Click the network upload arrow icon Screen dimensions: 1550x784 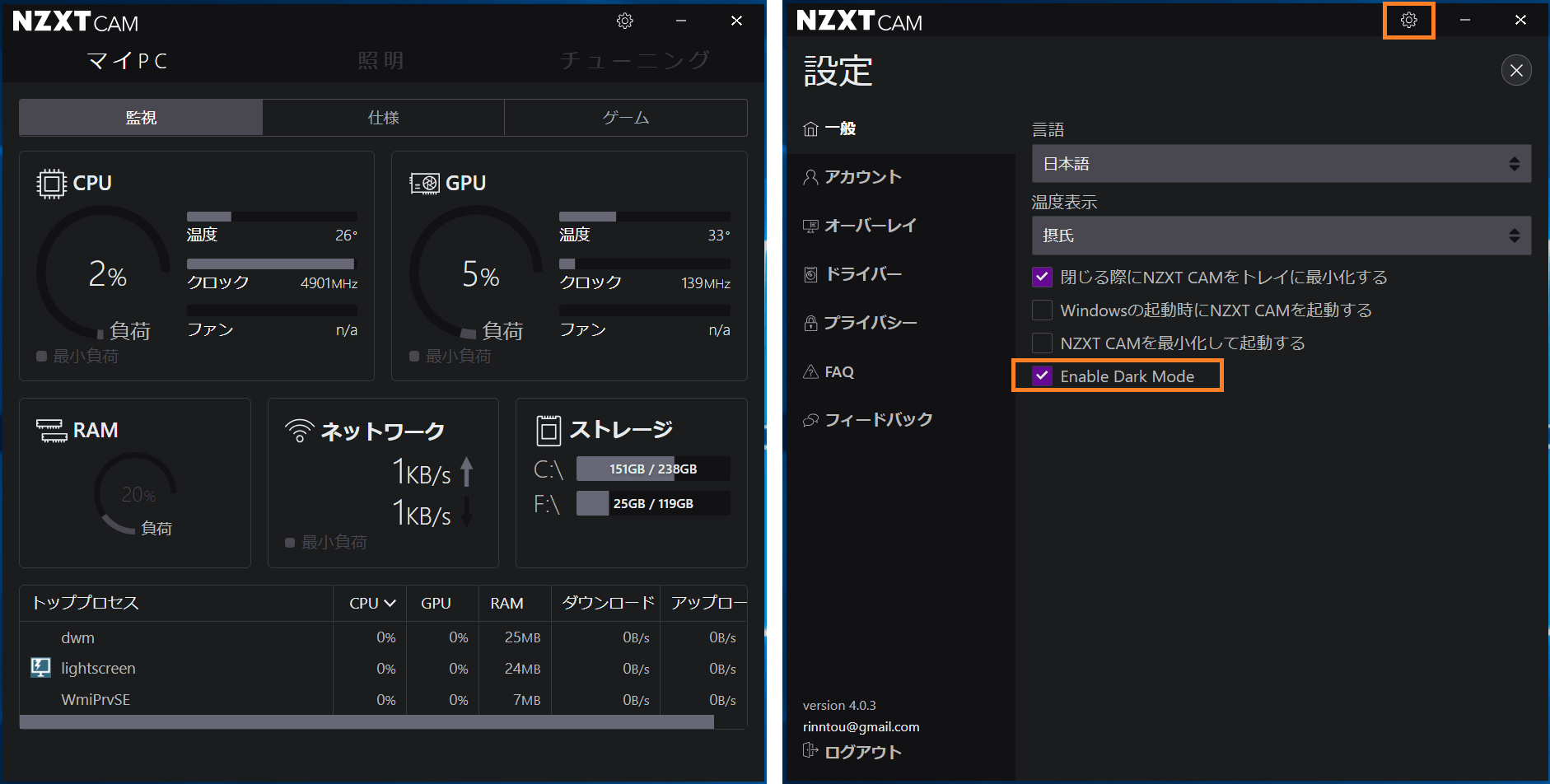click(x=467, y=472)
